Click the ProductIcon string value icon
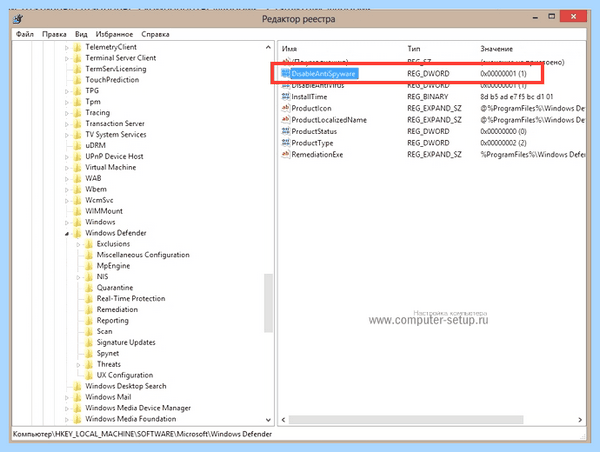The image size is (600, 452). tap(285, 108)
